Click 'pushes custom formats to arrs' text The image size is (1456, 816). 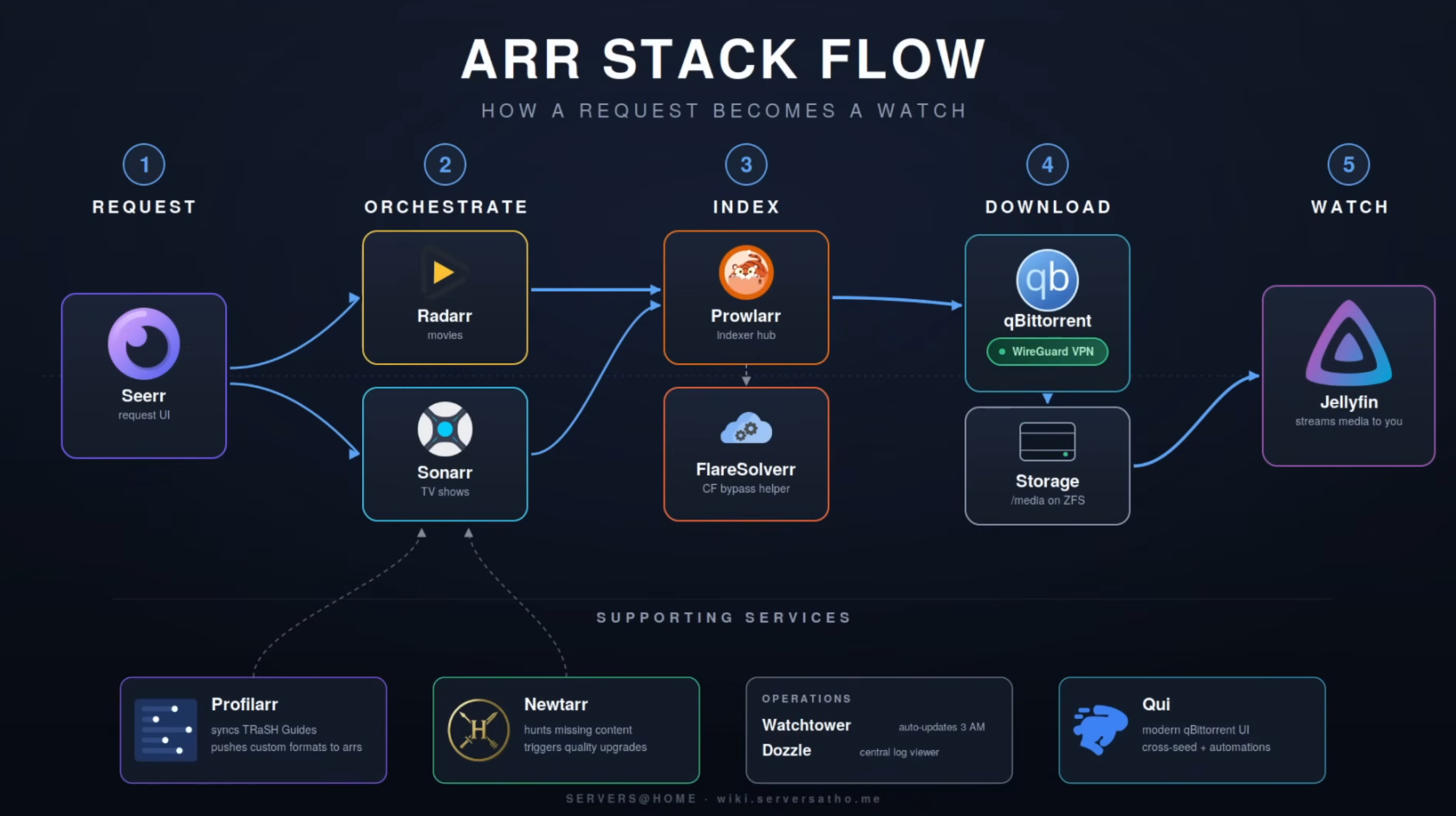pos(286,747)
